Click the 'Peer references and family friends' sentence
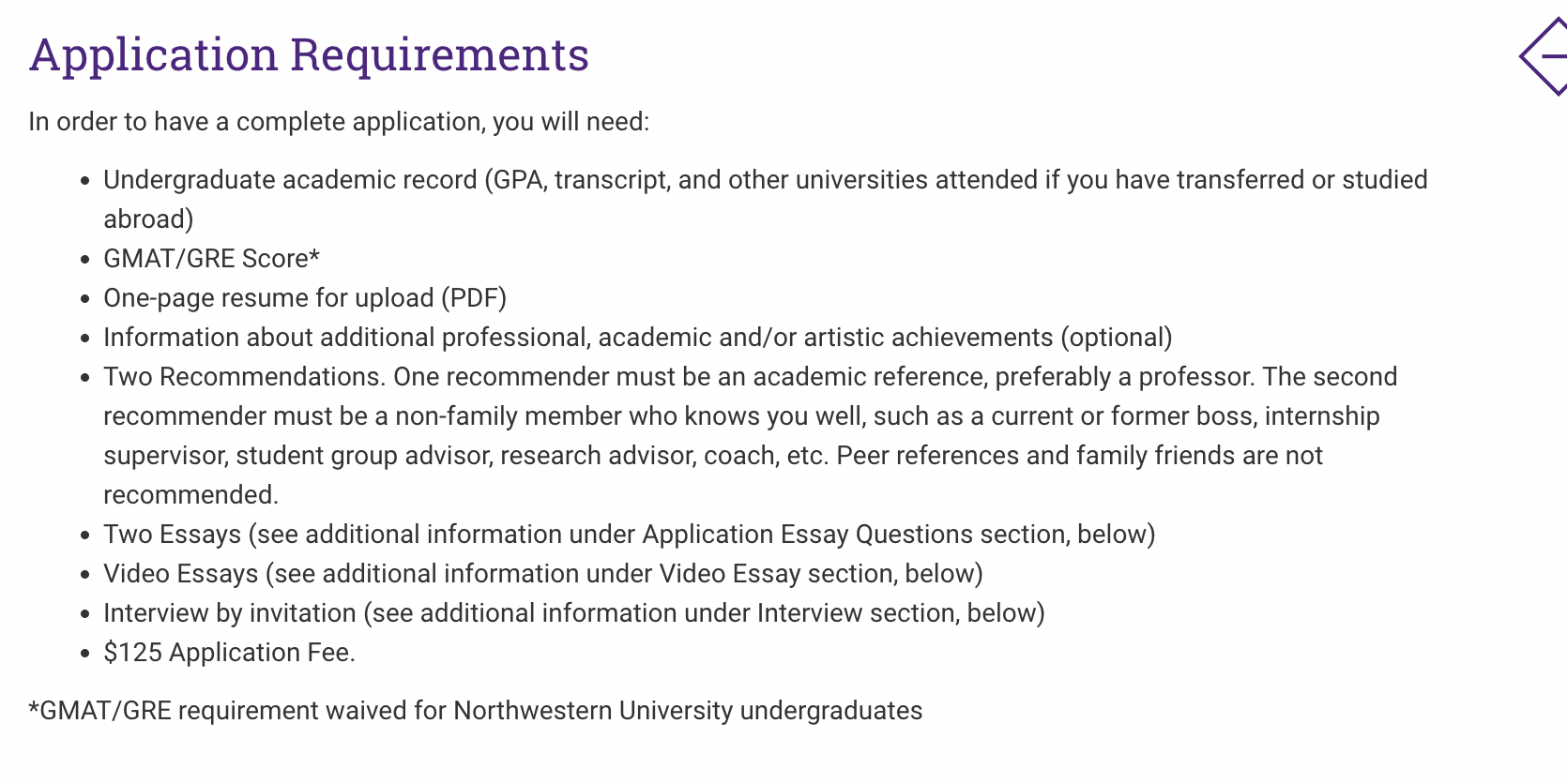Viewport: 1567px width, 784px height. click(x=1079, y=456)
